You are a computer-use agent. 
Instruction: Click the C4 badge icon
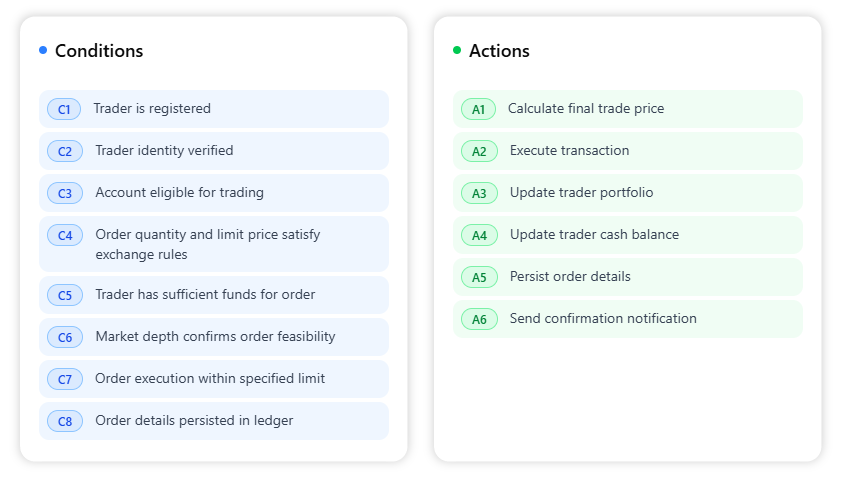pos(65,235)
